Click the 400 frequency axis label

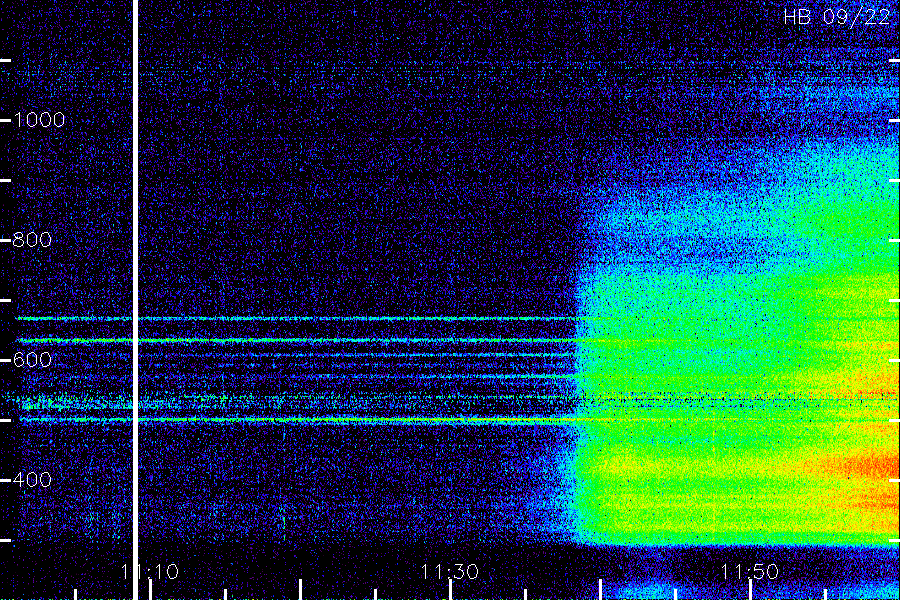click(x=32, y=479)
